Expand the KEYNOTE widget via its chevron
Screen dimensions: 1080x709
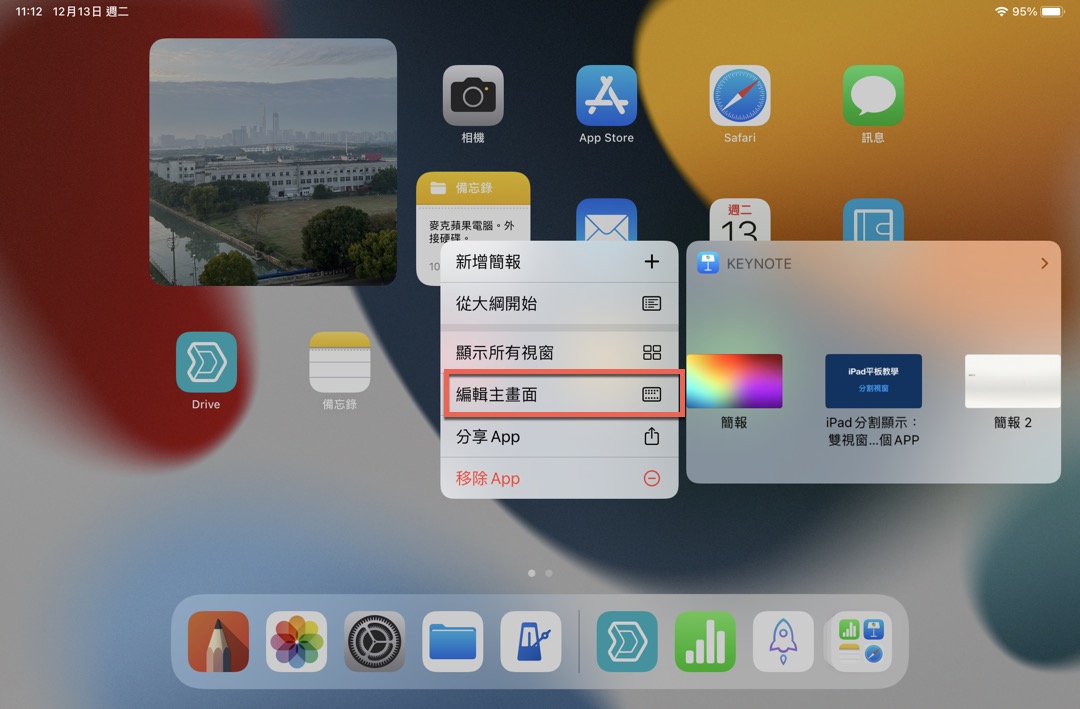[1046, 263]
